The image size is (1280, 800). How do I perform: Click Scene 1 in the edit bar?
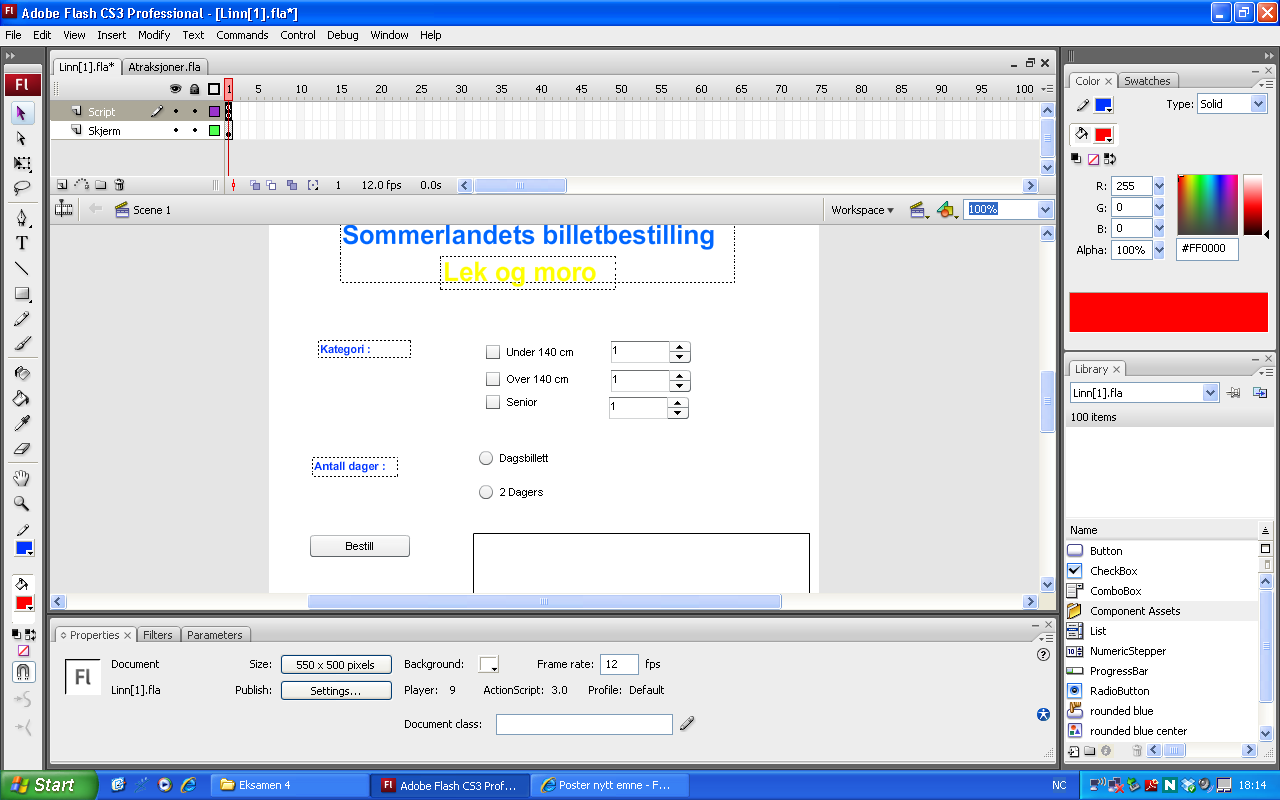click(143, 210)
